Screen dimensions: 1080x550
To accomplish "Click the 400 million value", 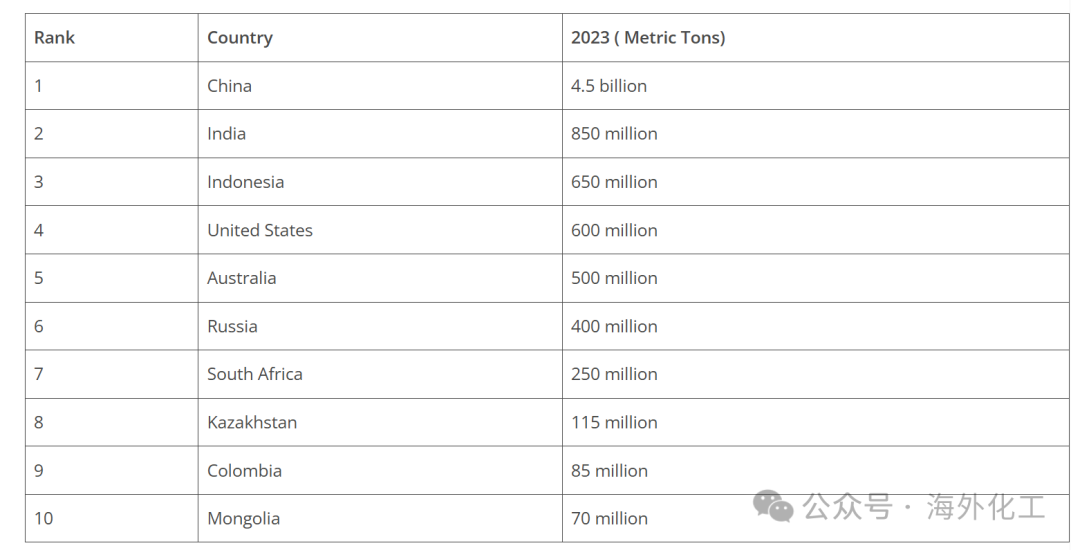I will point(614,326).
